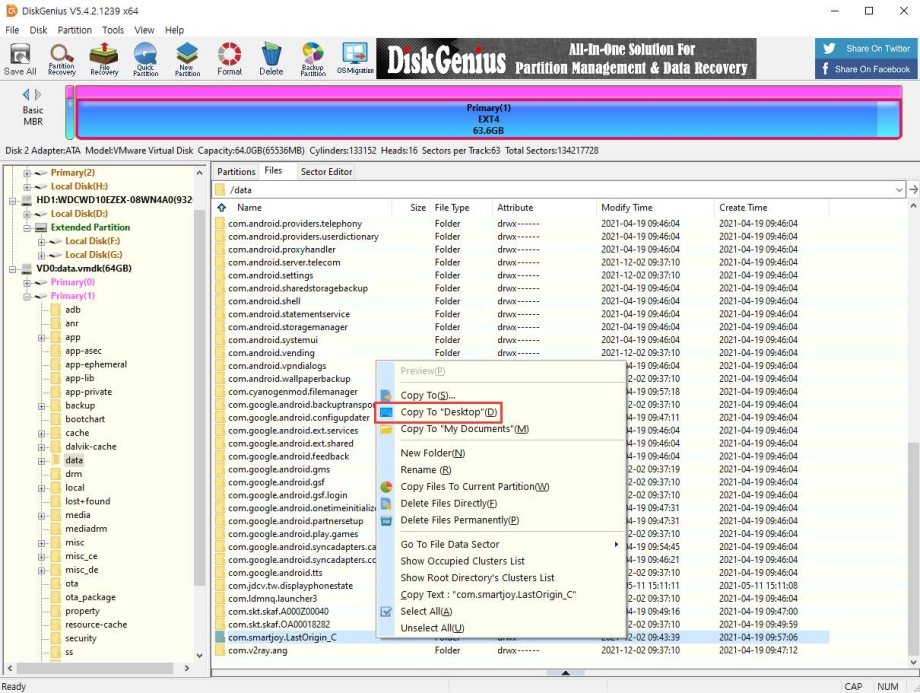
Task: Select the Files tab
Action: (x=273, y=170)
